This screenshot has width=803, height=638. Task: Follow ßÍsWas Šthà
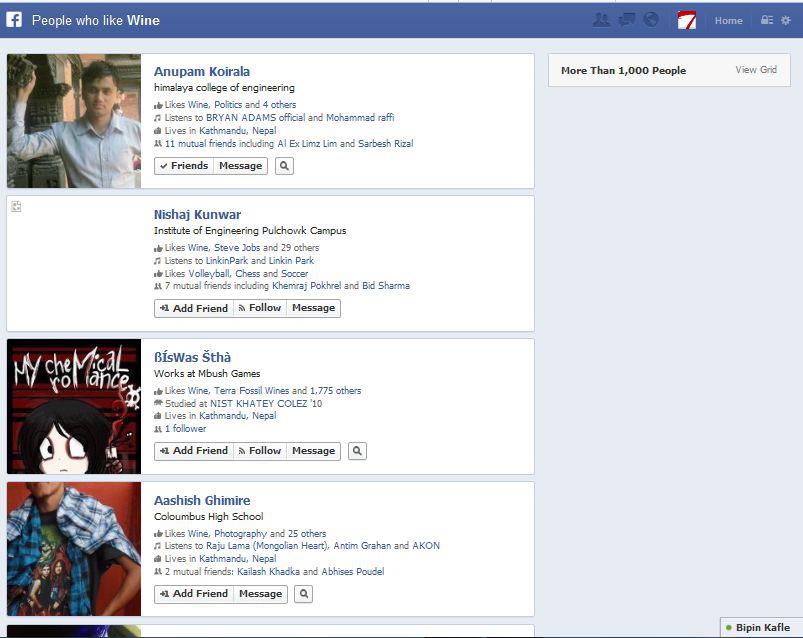(x=260, y=451)
